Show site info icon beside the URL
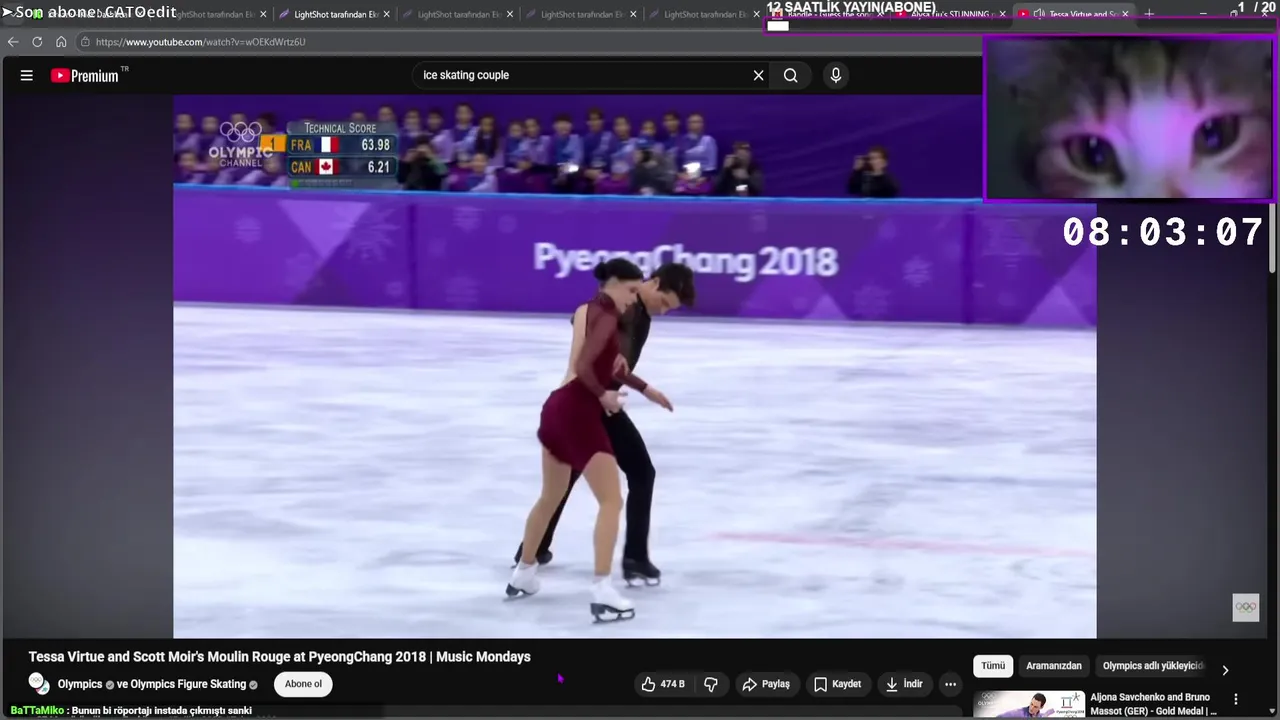The height and width of the screenshot is (720, 1280). (85, 42)
